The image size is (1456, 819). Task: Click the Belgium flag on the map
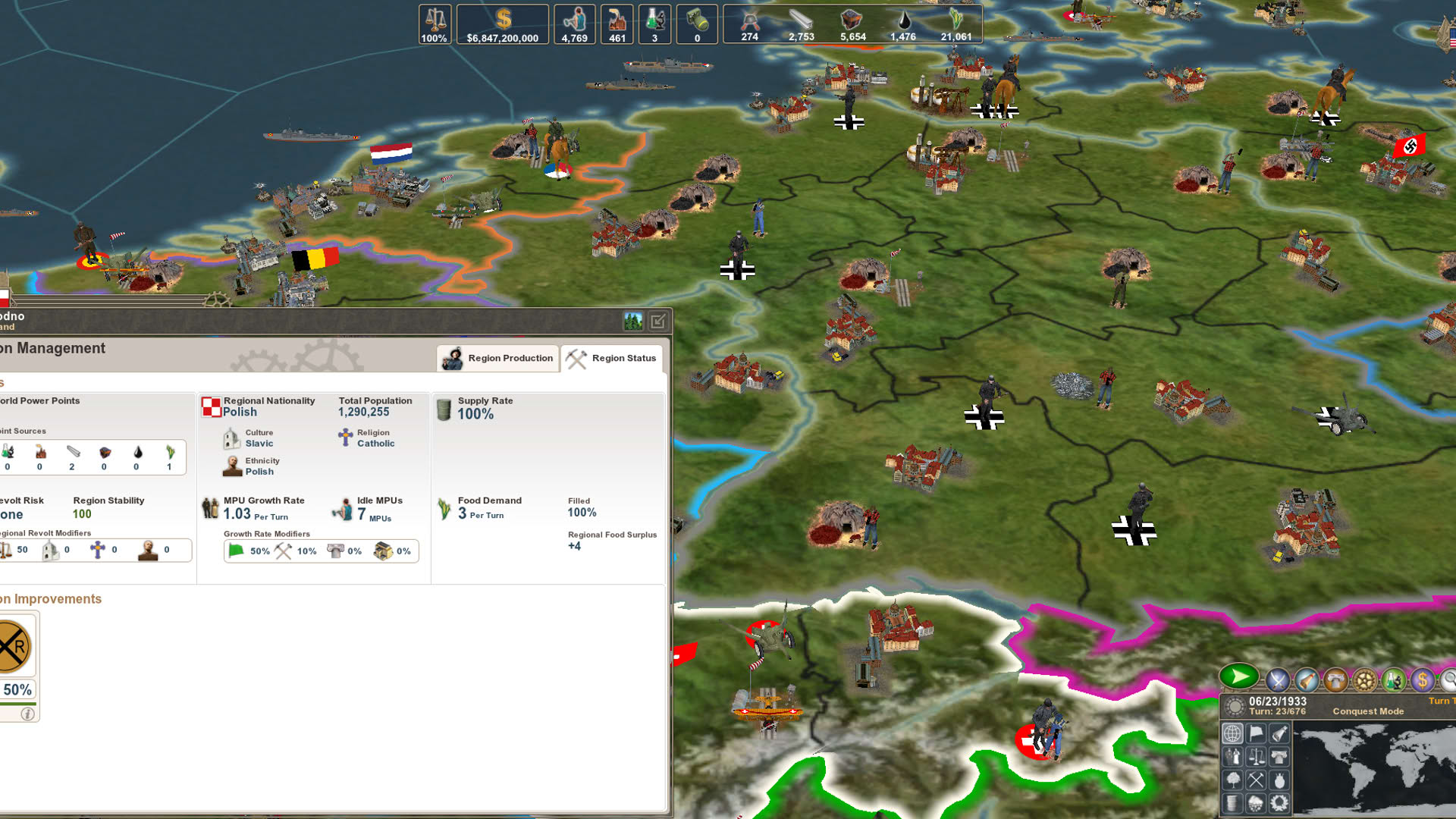point(315,259)
